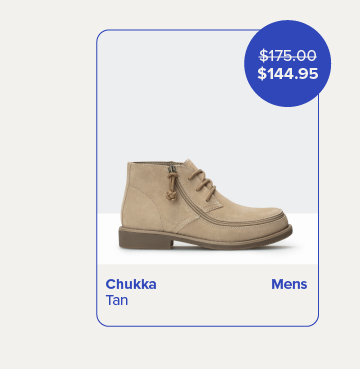Select the Mens category label

(x=289, y=284)
